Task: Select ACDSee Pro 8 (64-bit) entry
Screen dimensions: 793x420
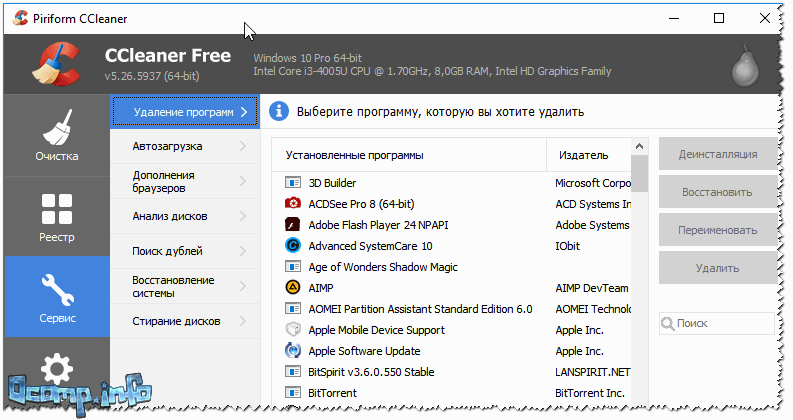Action: (361, 204)
